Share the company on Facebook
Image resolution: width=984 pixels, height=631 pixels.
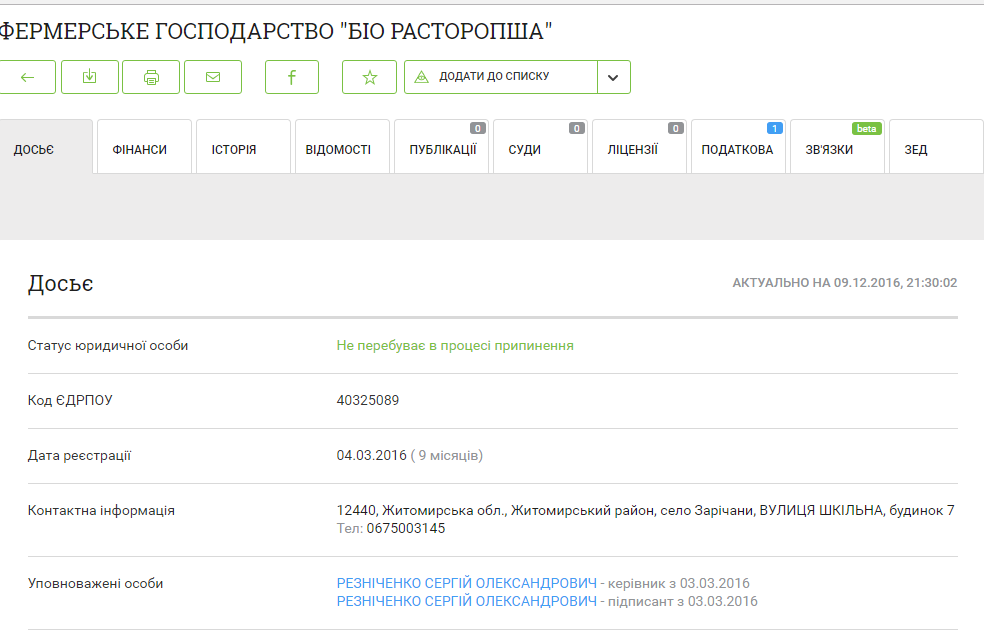pos(291,77)
